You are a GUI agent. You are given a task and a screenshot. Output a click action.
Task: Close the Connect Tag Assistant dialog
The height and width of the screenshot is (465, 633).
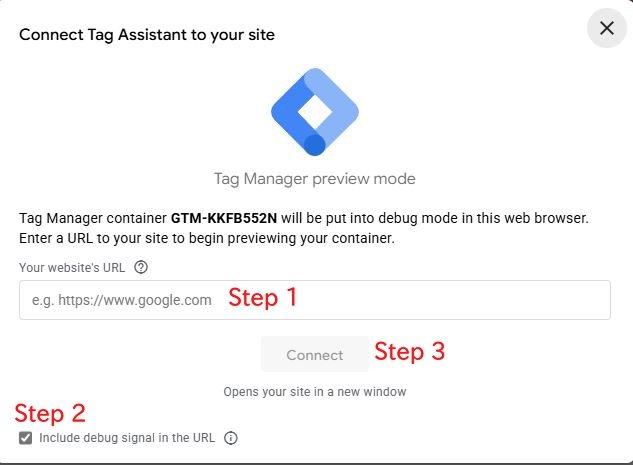click(606, 28)
